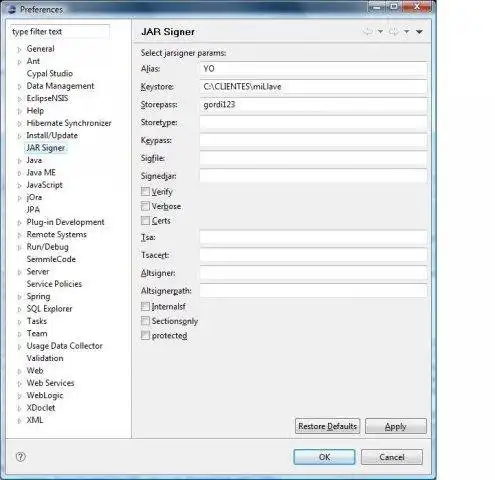Click the Apply button

pos(396,426)
